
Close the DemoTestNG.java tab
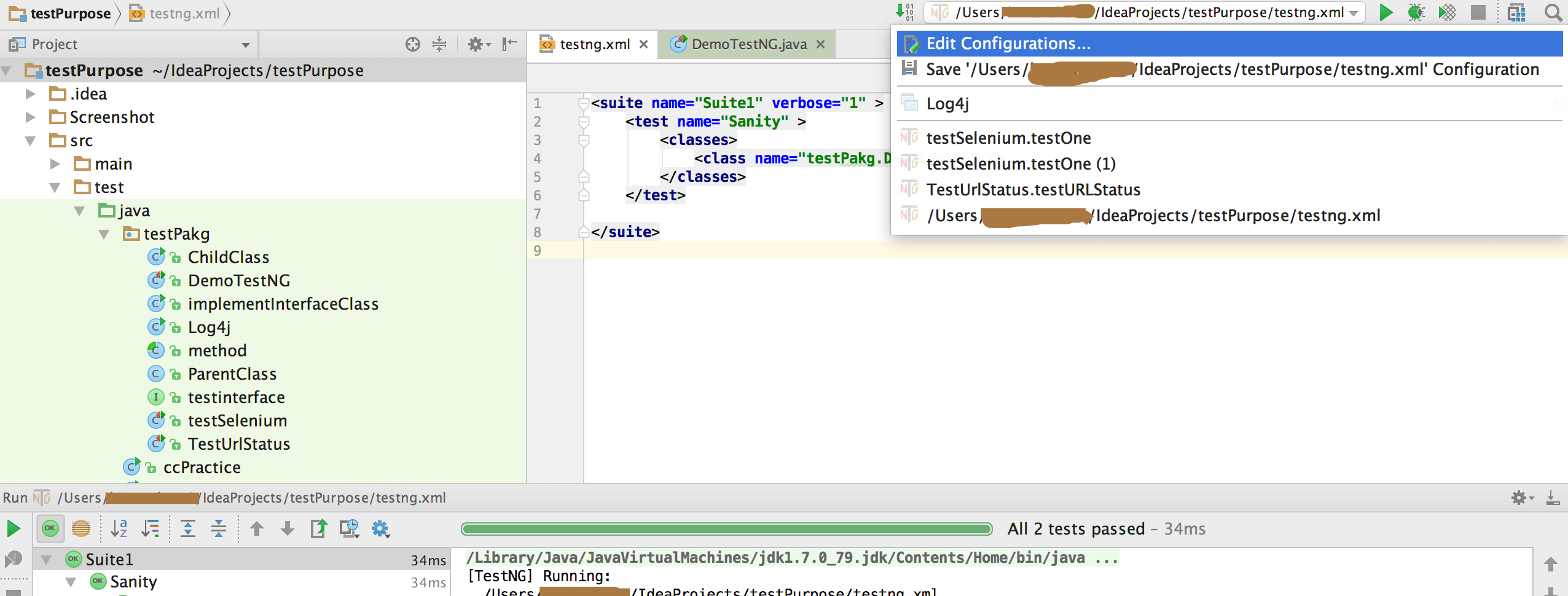[x=820, y=44]
